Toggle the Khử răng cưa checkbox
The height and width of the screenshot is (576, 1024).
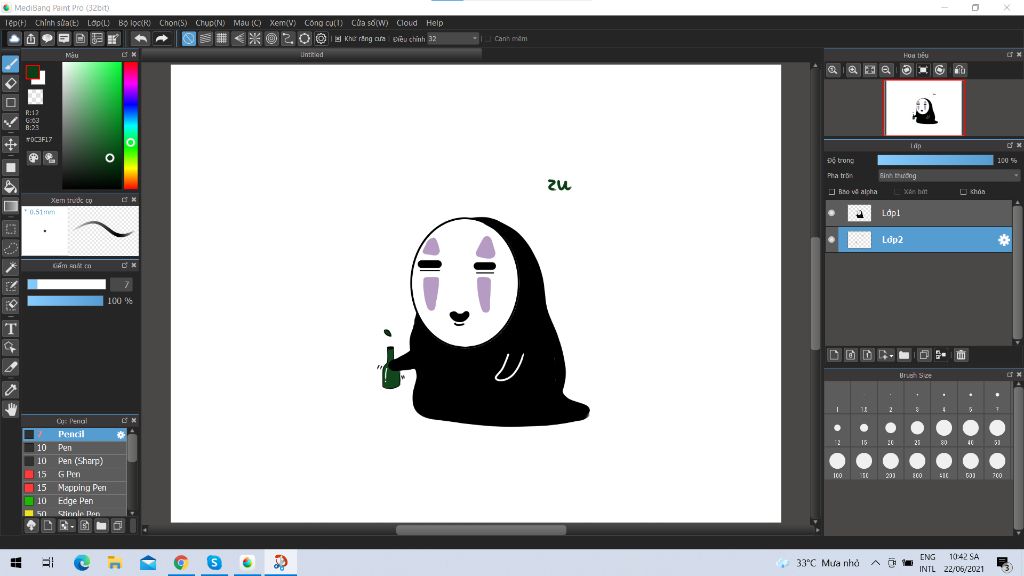tap(338, 39)
